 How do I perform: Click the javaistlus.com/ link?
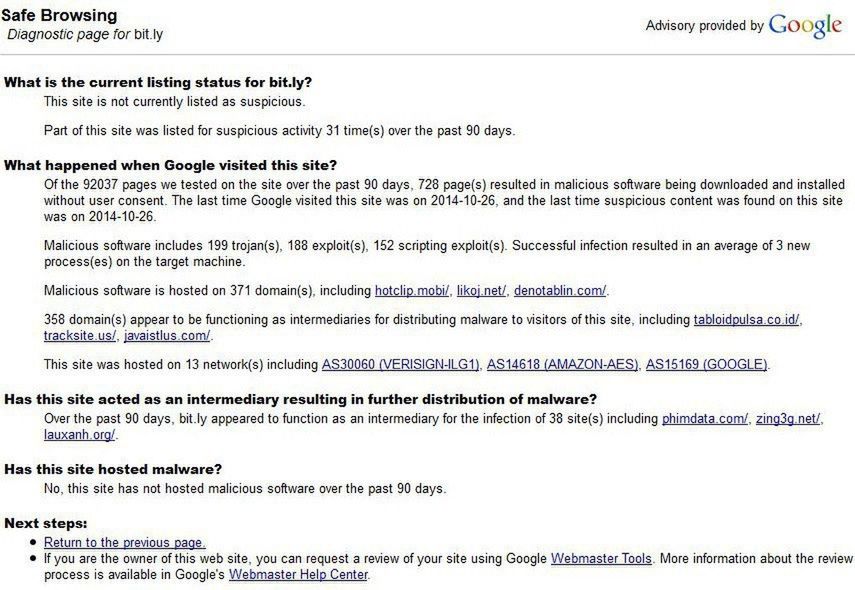167,336
